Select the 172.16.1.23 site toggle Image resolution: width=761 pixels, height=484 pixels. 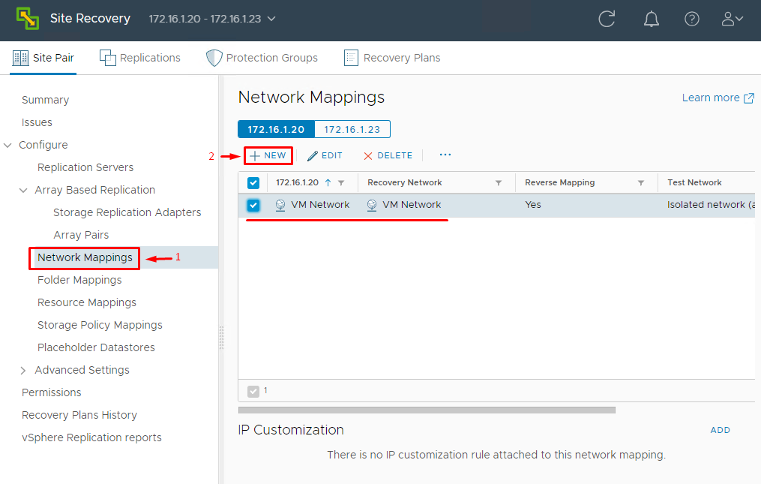[x=352, y=130]
